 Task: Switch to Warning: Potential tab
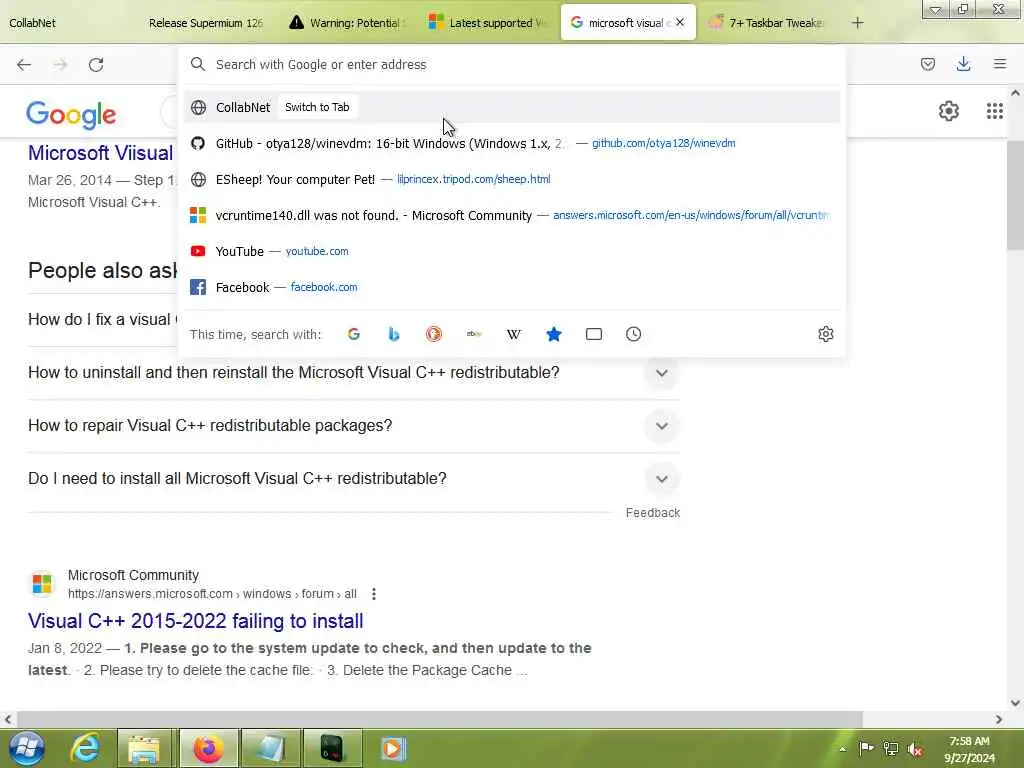[x=348, y=23]
